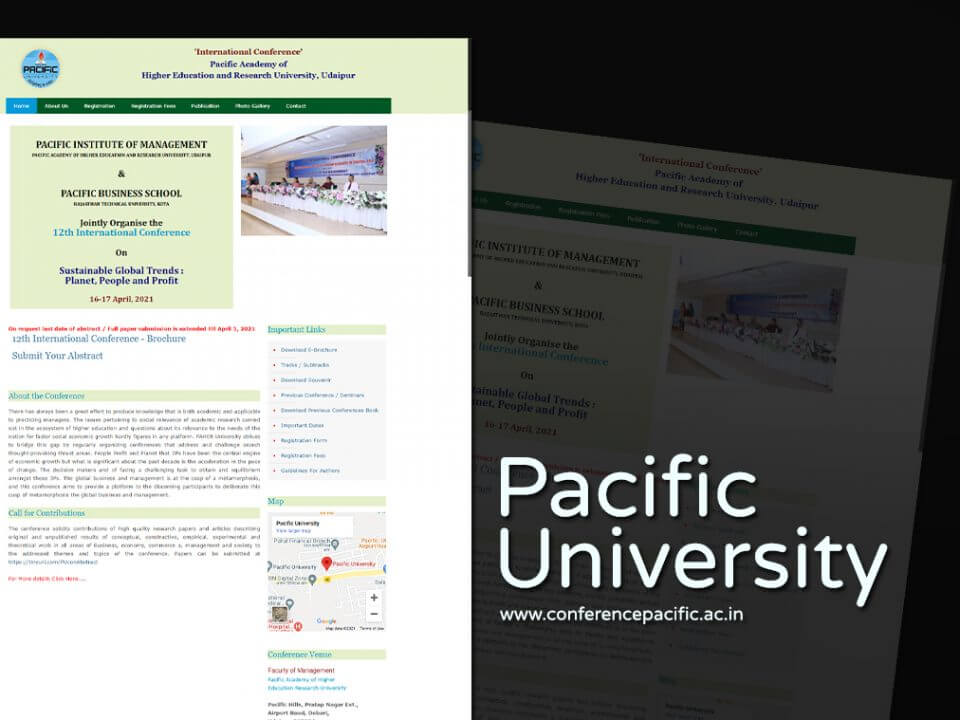Click the 12th International Conference heading text

(121, 233)
